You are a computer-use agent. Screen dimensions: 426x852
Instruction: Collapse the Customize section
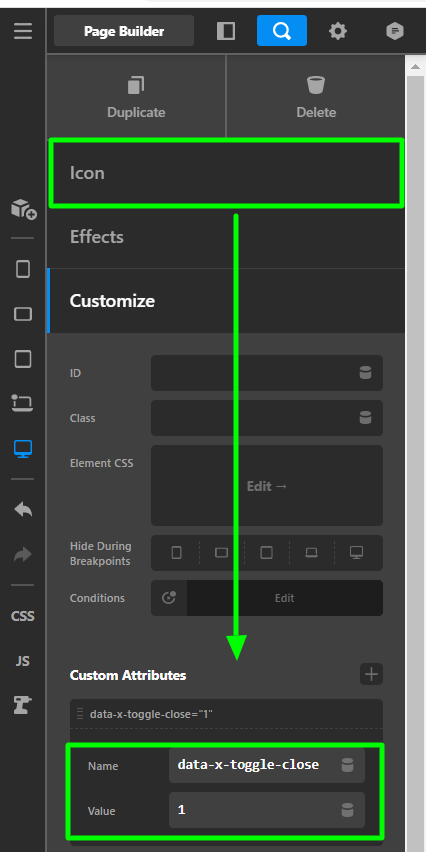(x=226, y=300)
